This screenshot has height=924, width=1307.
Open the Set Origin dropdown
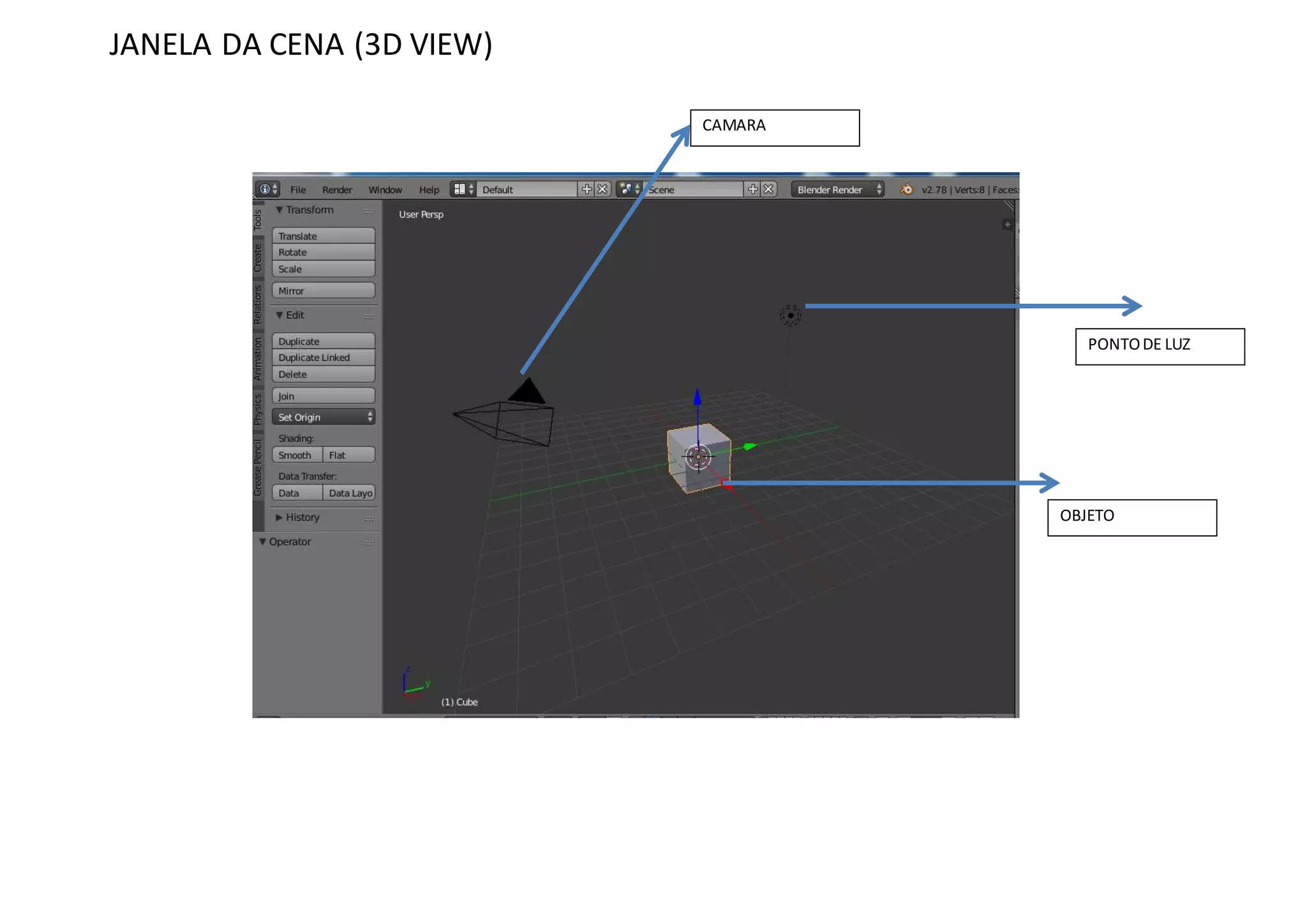click(324, 417)
